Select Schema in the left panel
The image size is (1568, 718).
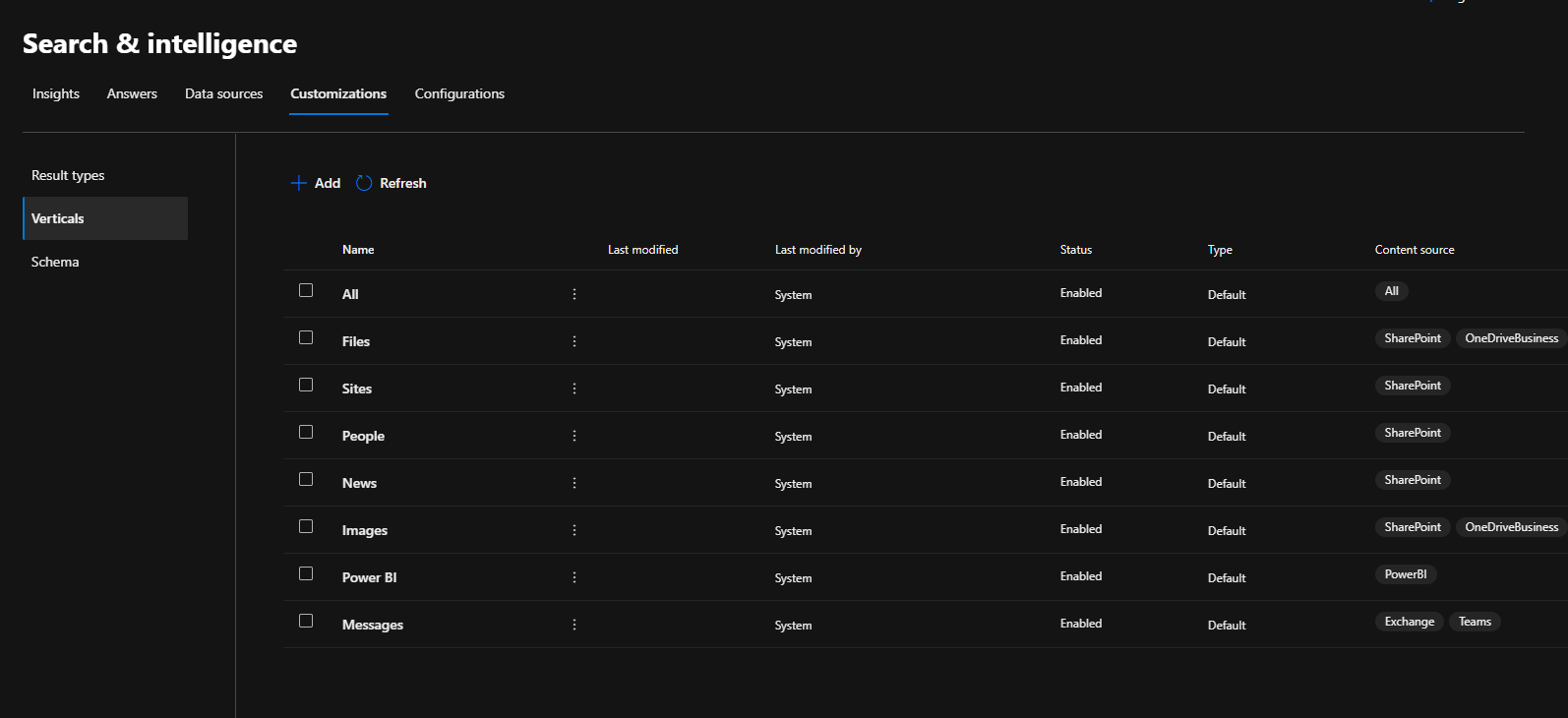click(x=55, y=262)
